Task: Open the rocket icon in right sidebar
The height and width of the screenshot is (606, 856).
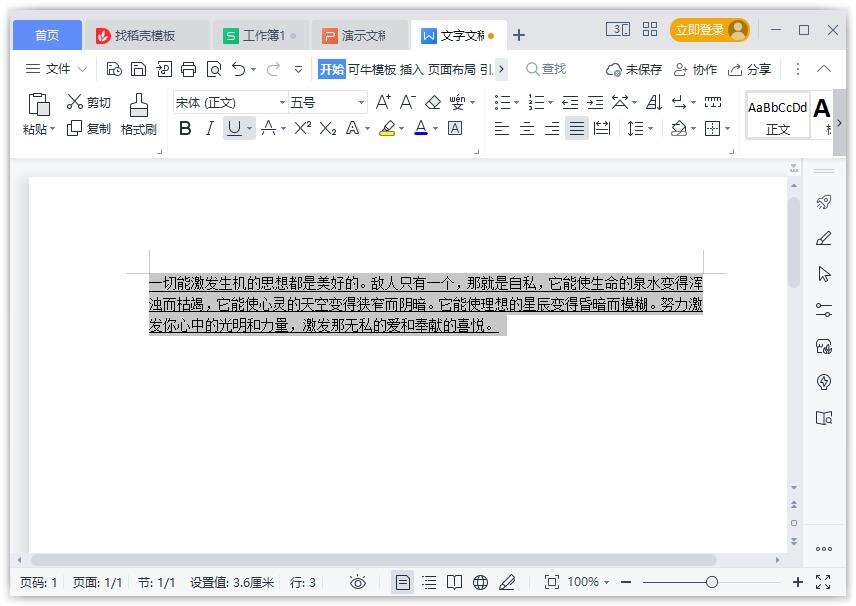Action: pyautogui.click(x=824, y=202)
